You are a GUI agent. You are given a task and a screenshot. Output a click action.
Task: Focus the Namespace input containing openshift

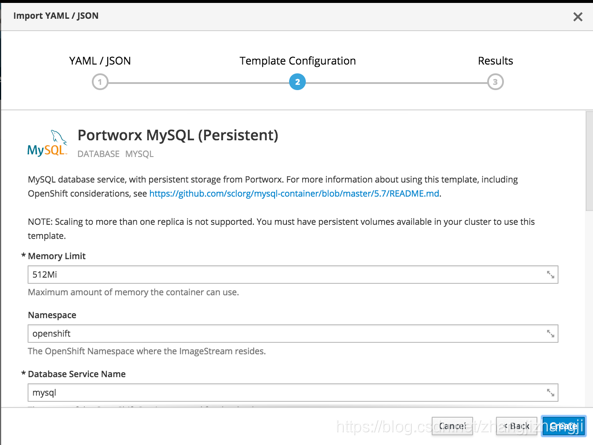(x=293, y=333)
